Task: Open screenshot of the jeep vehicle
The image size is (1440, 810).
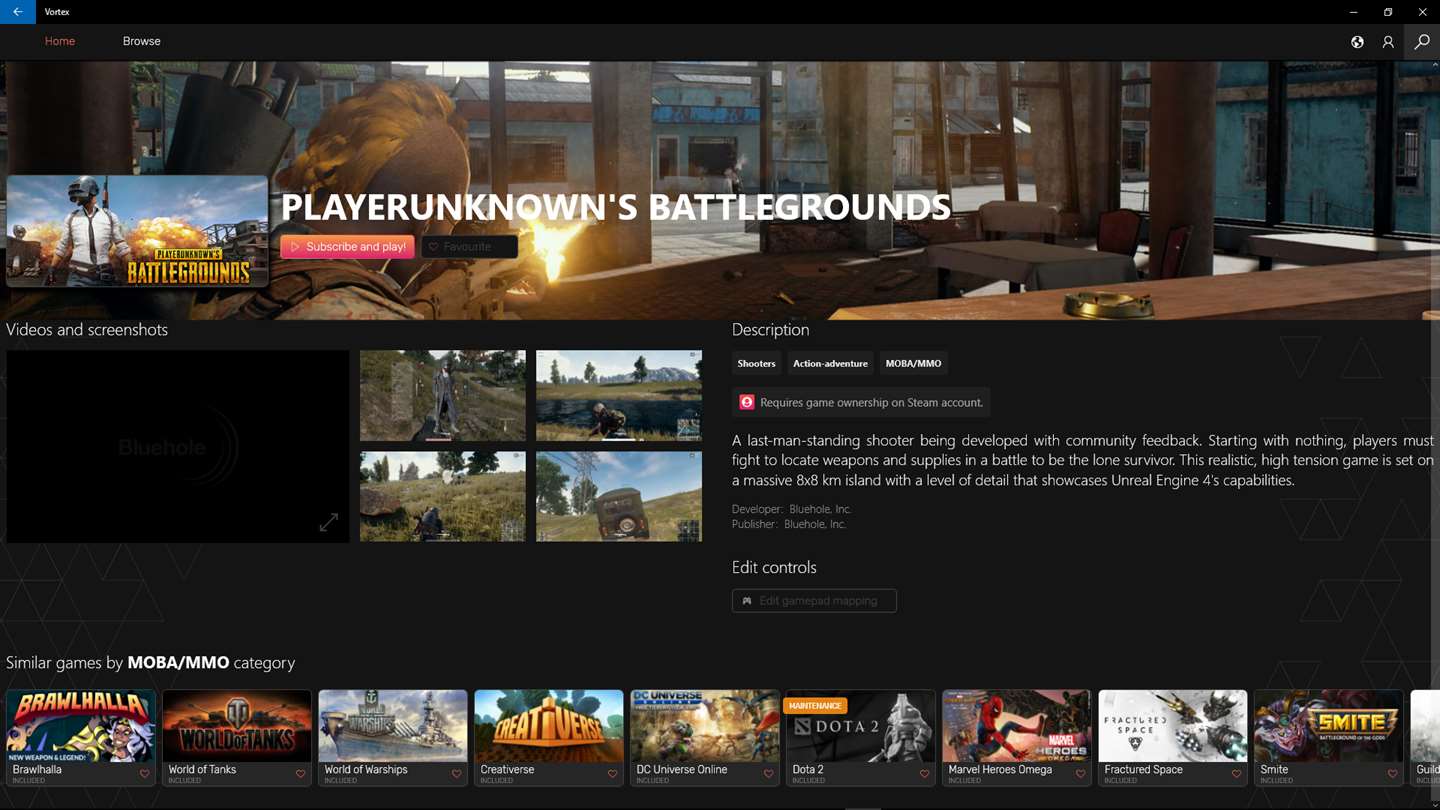Action: (619, 496)
